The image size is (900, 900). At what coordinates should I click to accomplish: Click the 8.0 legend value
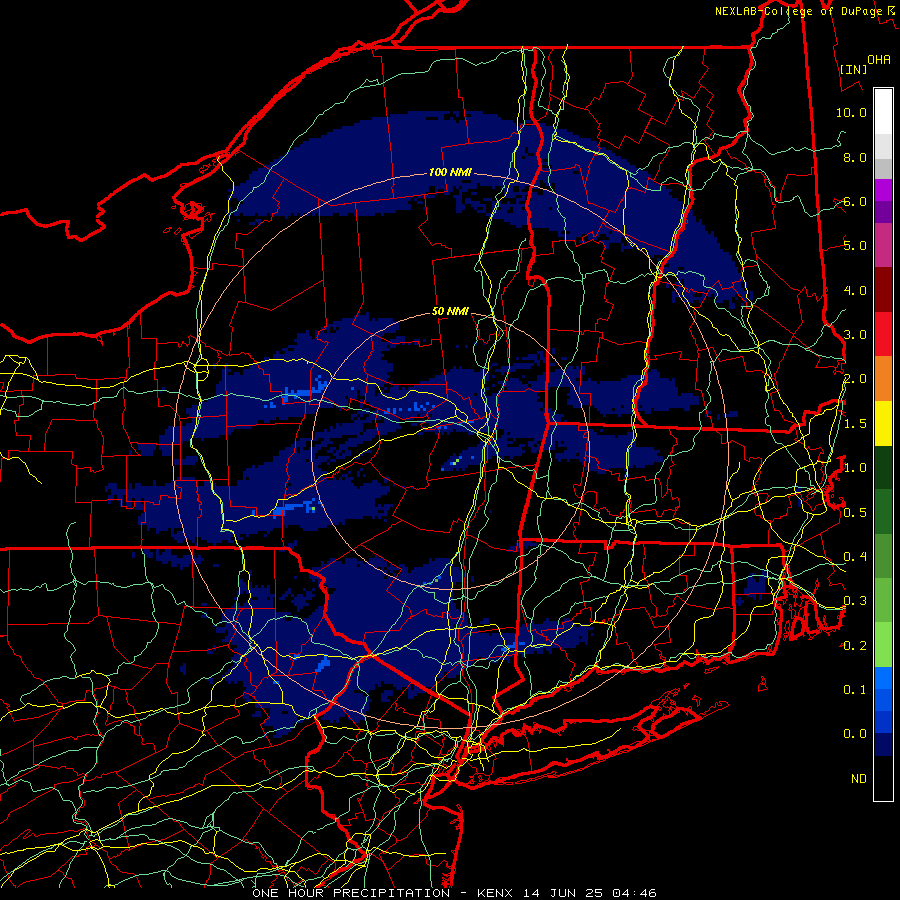855,157
